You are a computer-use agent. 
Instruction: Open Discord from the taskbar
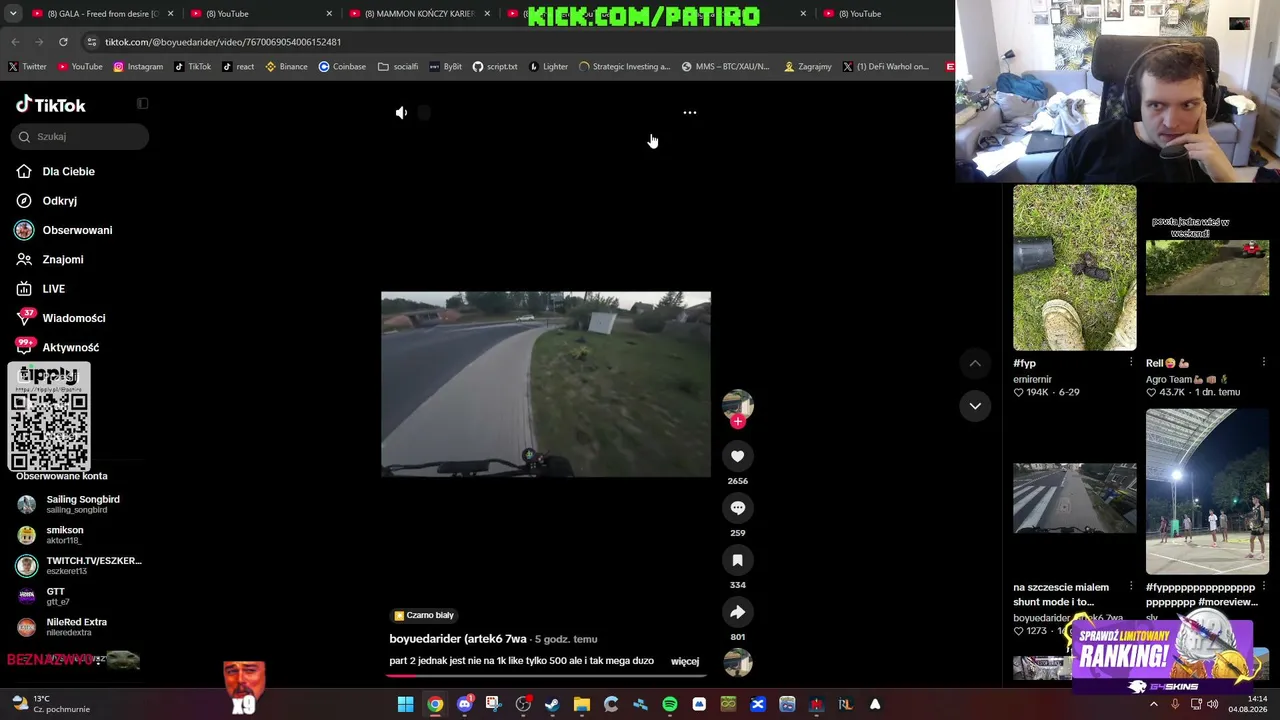(464, 704)
